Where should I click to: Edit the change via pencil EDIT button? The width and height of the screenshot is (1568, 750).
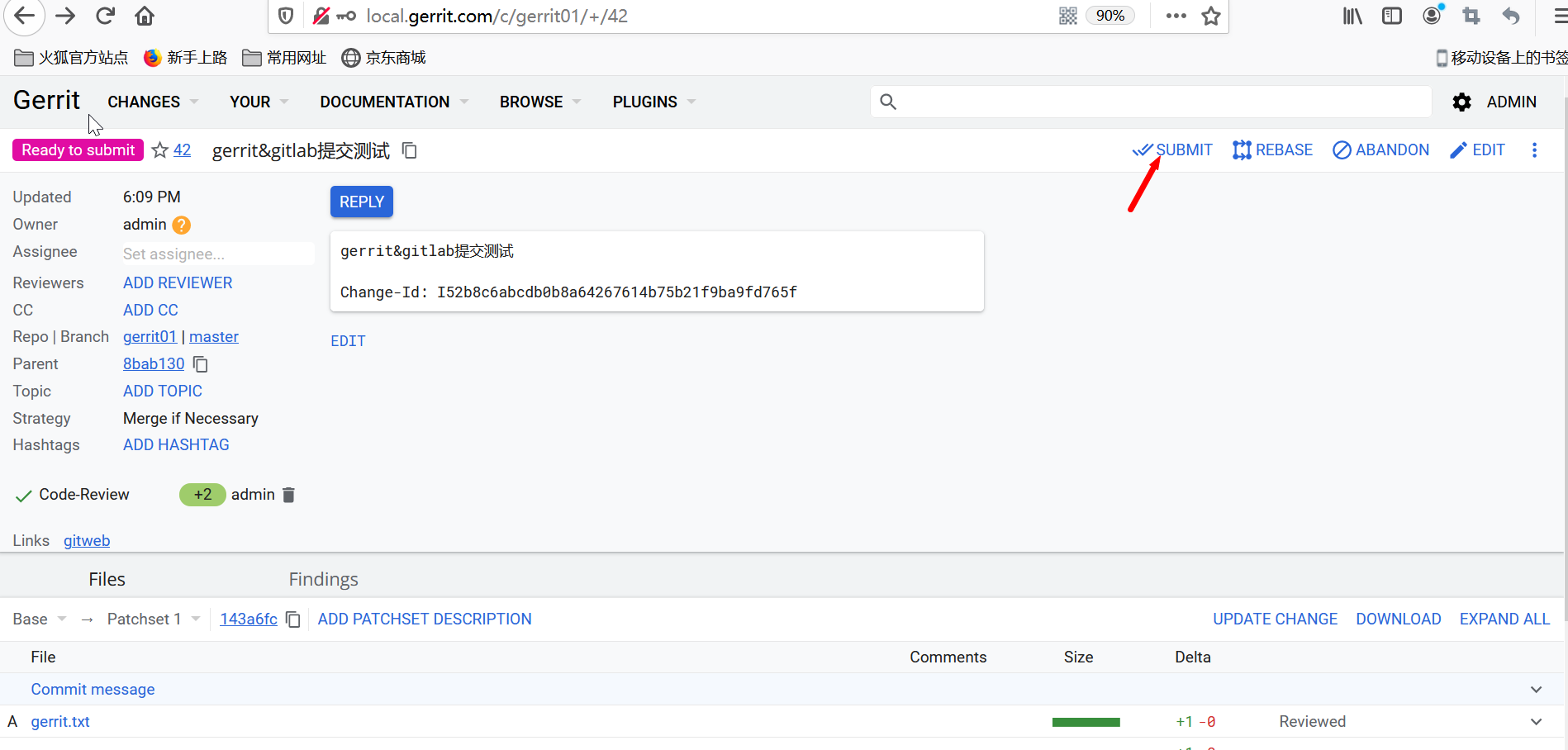(1477, 150)
